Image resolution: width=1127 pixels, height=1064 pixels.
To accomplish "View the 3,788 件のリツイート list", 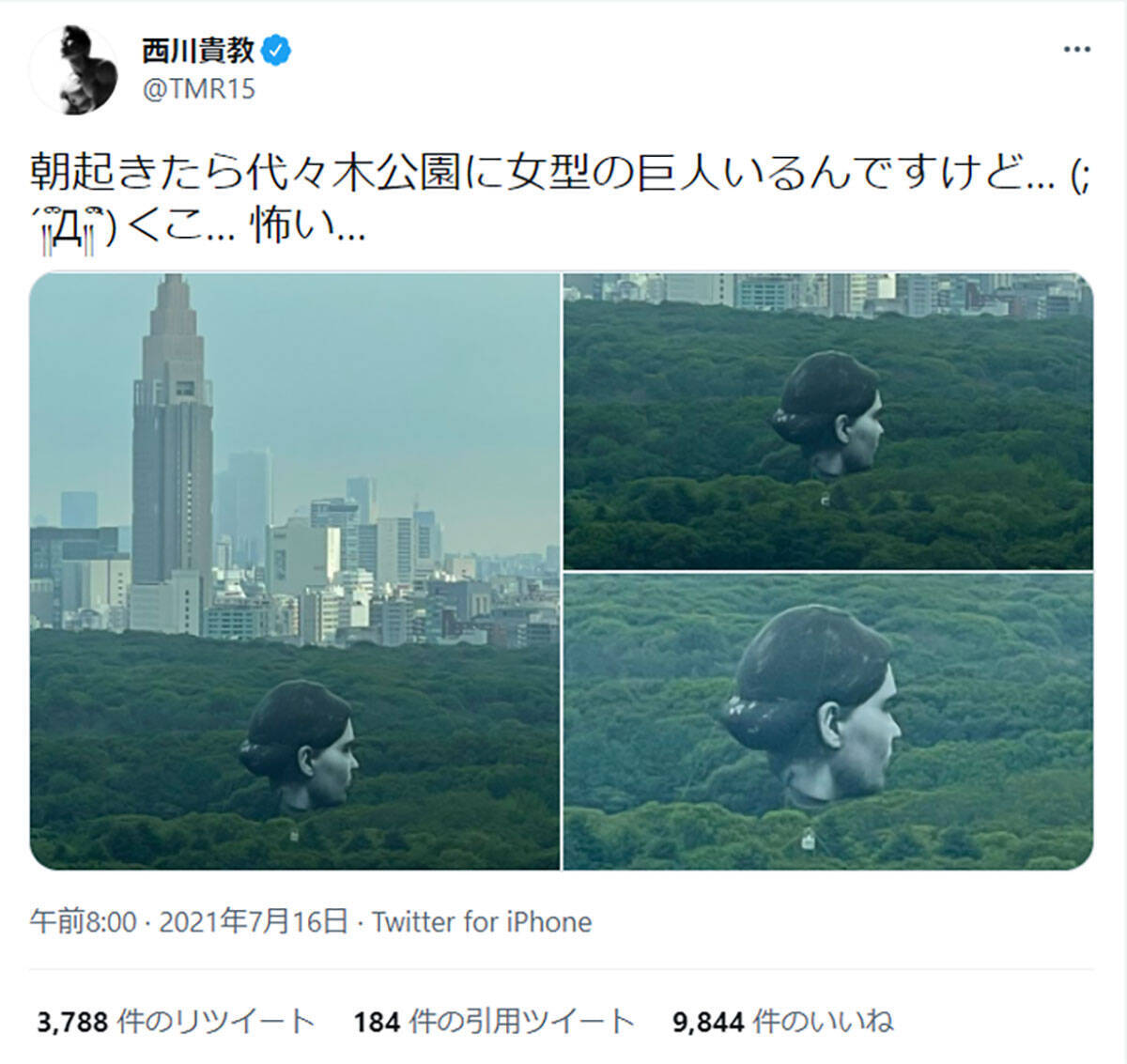I will [176, 1021].
